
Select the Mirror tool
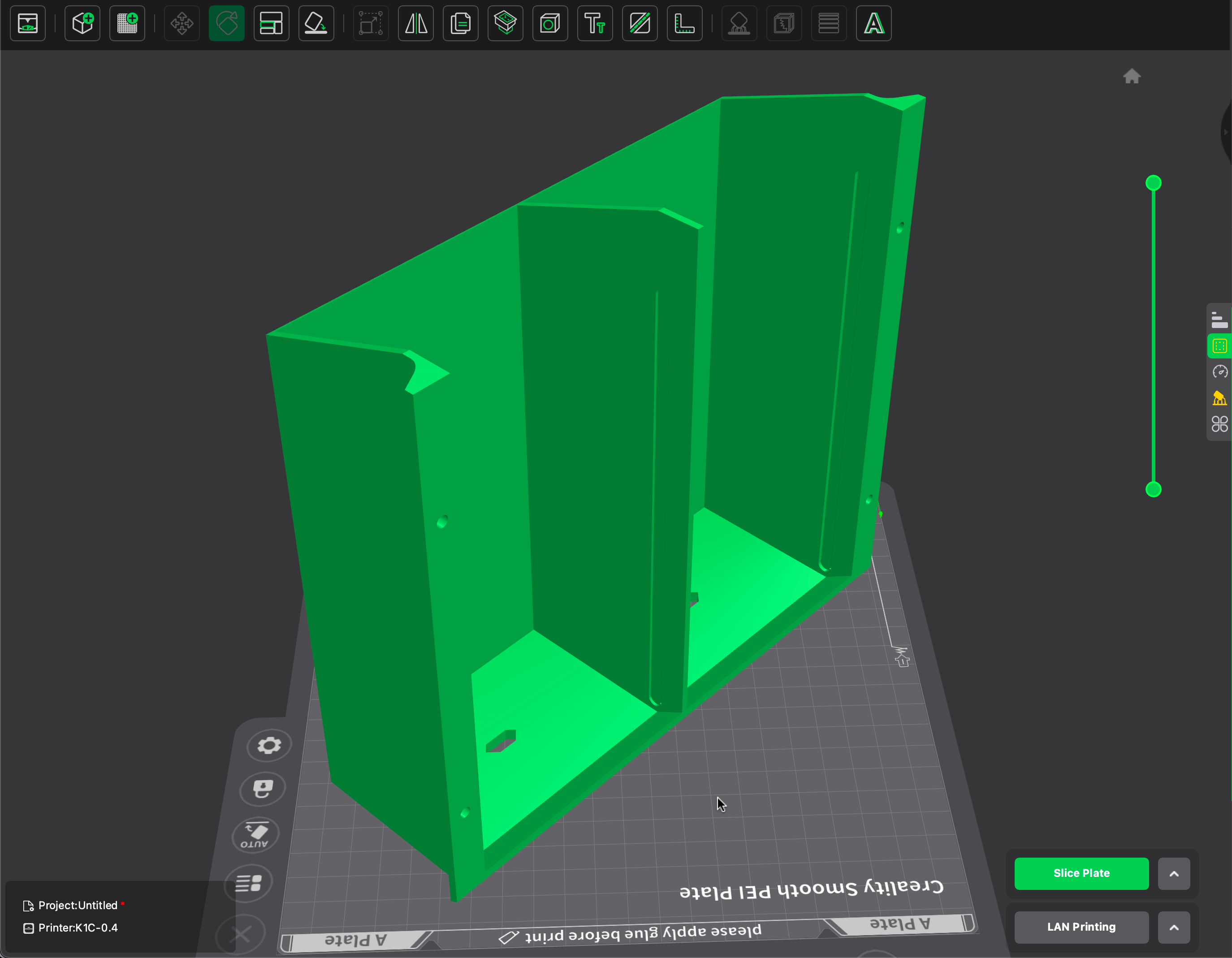[x=416, y=23]
